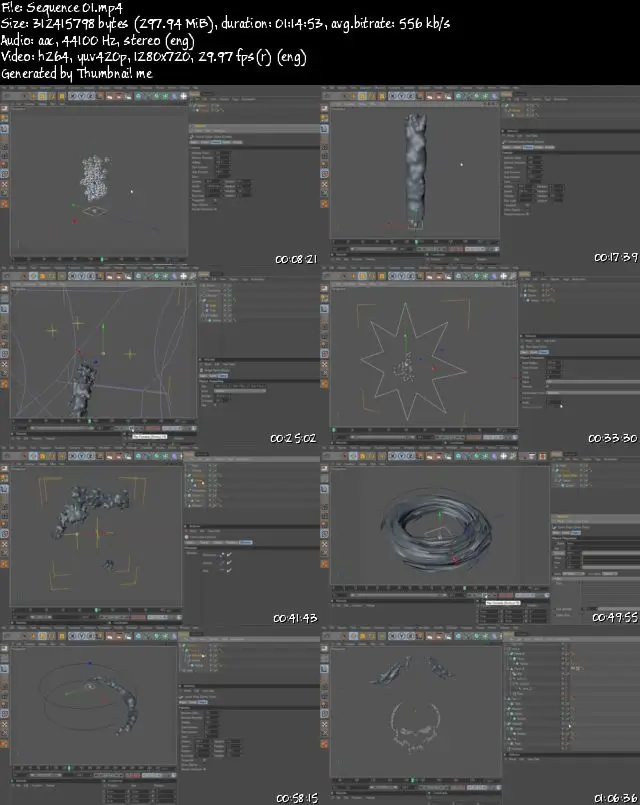Viewport: 640px width, 805px height.
Task: Click the 'Generated by Thumbnail me' line
Action: [77, 73]
